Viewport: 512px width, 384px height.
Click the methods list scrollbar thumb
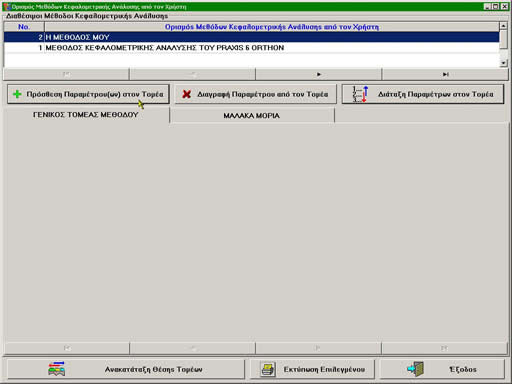tap(503, 39)
